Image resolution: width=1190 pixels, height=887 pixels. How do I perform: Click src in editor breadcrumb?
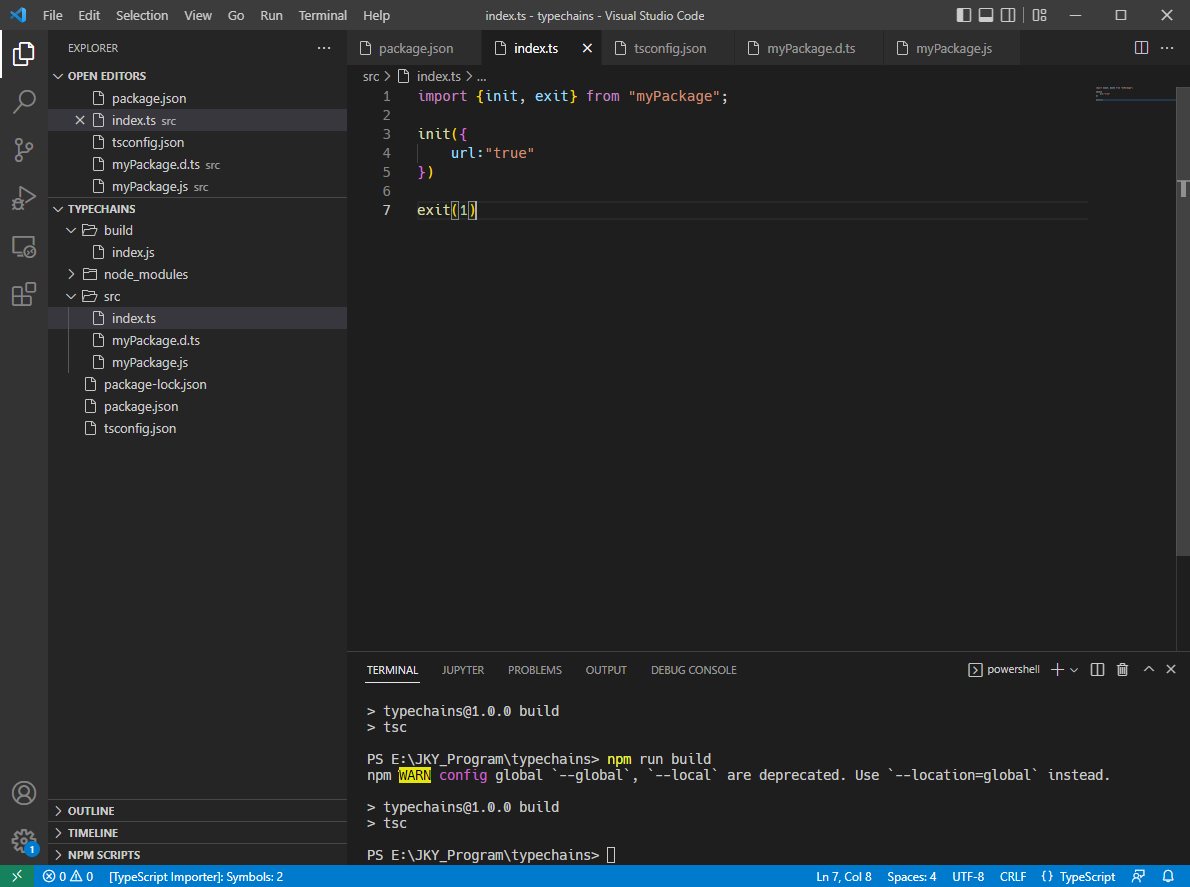[370, 76]
